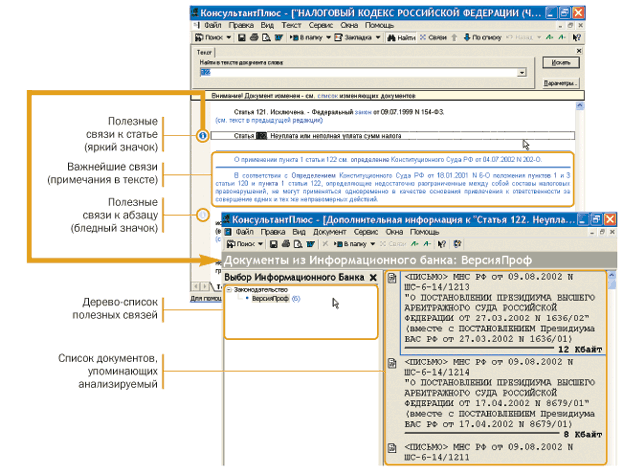This screenshot has width=630, height=476.
Task: Expand В папку dropdown in Дополнительная информация toolbar
Action: pos(372,244)
